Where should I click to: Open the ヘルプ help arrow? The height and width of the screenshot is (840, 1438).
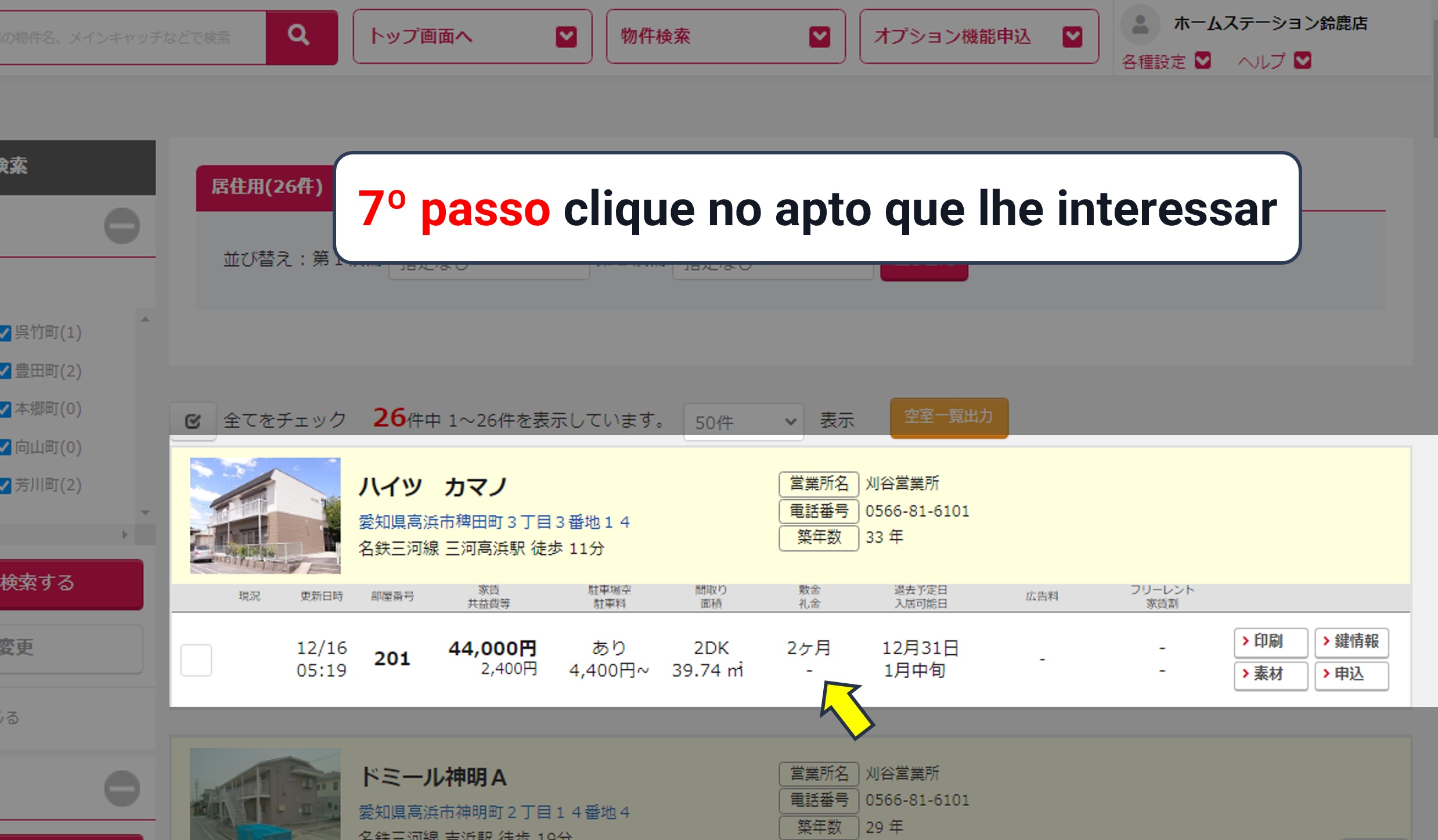(1303, 60)
